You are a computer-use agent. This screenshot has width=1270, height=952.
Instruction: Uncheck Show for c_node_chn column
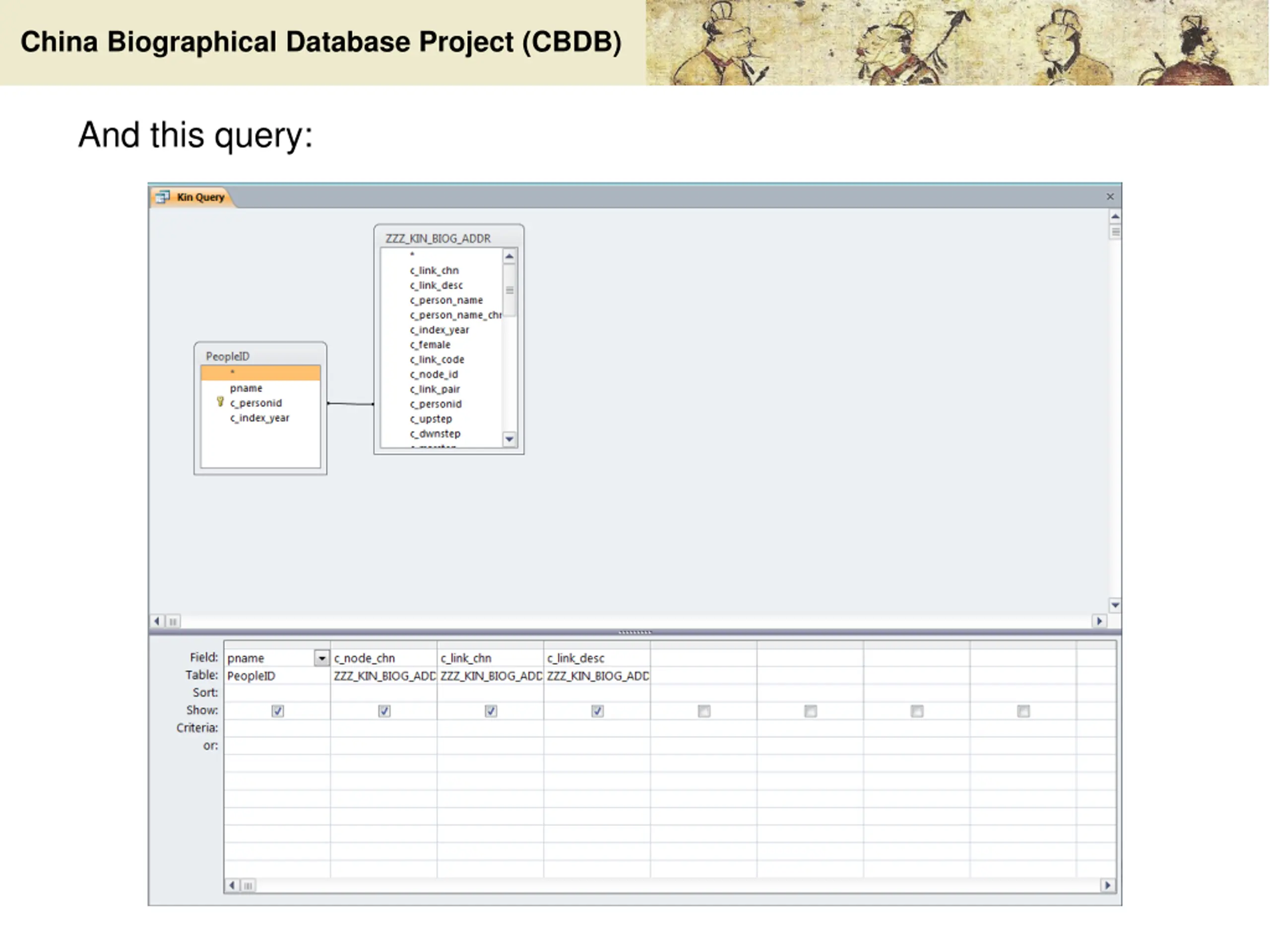click(384, 711)
